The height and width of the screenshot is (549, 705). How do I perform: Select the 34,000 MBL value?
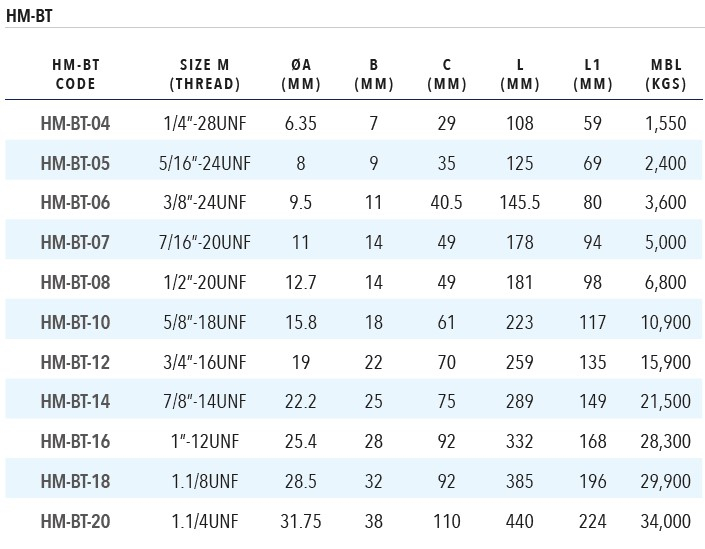[666, 521]
